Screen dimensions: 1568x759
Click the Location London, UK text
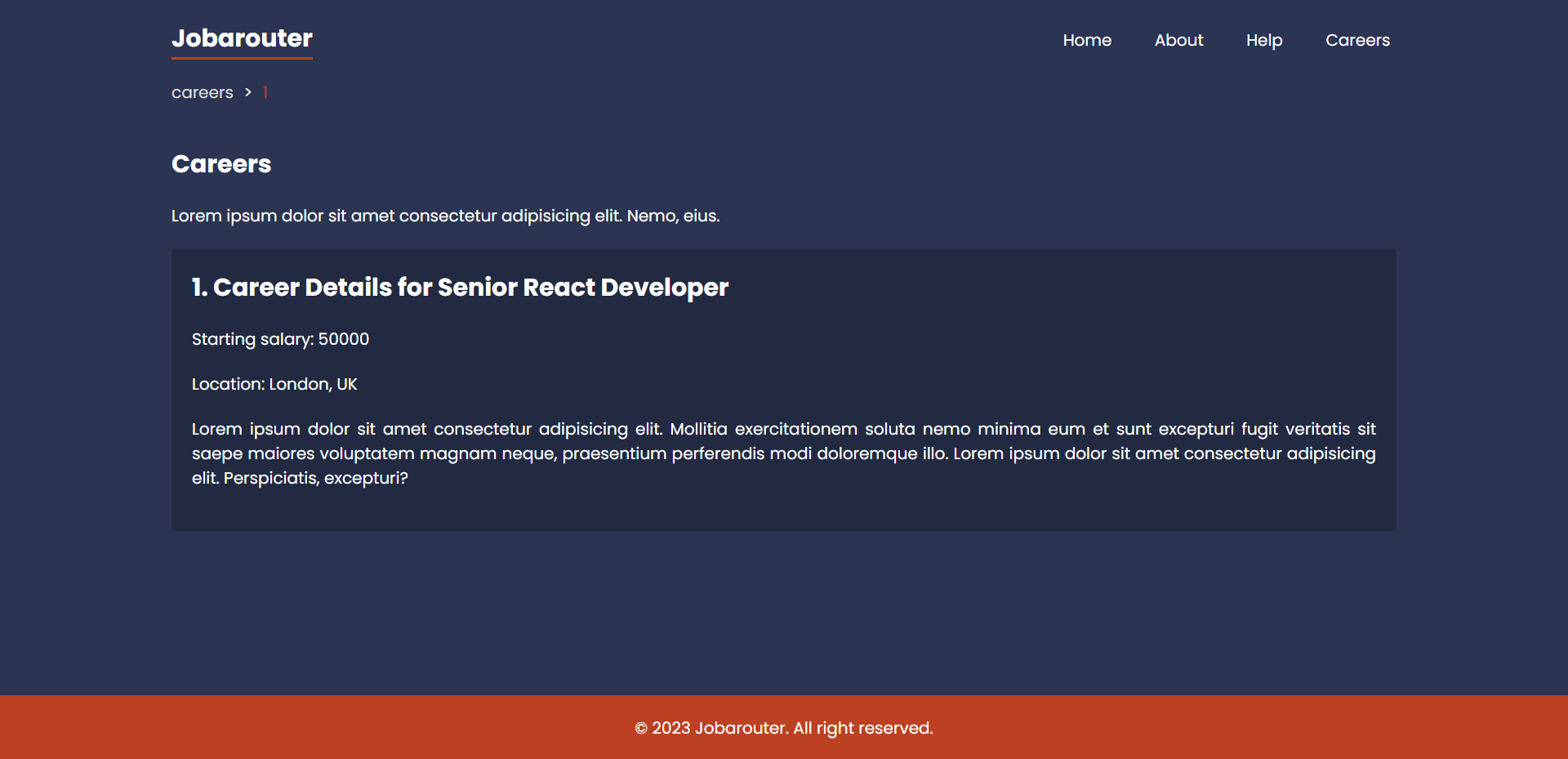[274, 384]
